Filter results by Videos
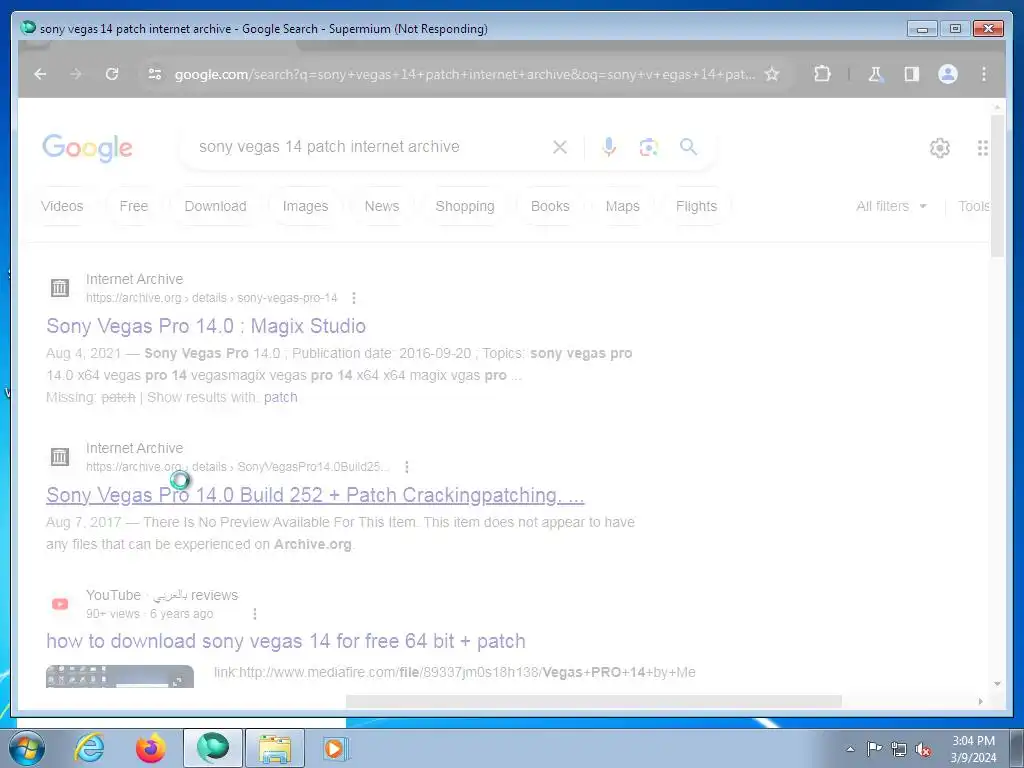The height and width of the screenshot is (768, 1024). click(x=62, y=206)
